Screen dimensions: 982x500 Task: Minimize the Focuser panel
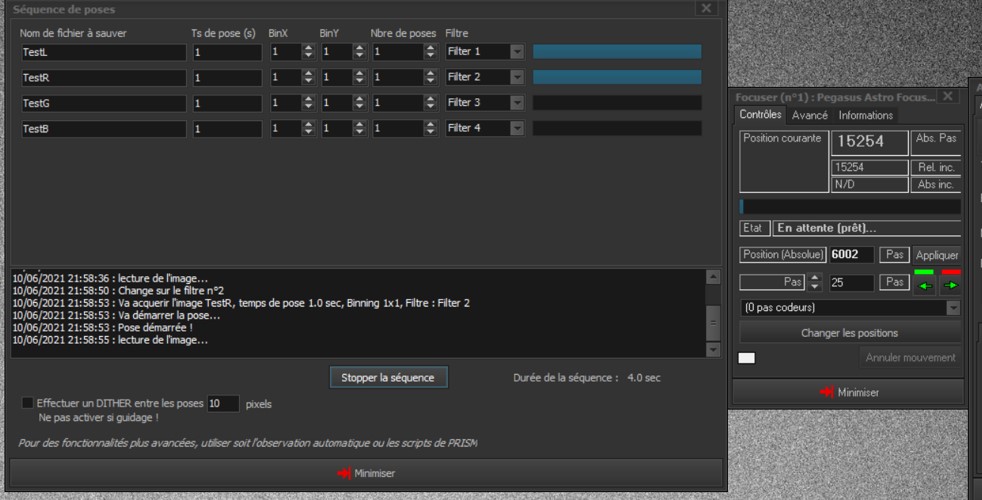848,392
